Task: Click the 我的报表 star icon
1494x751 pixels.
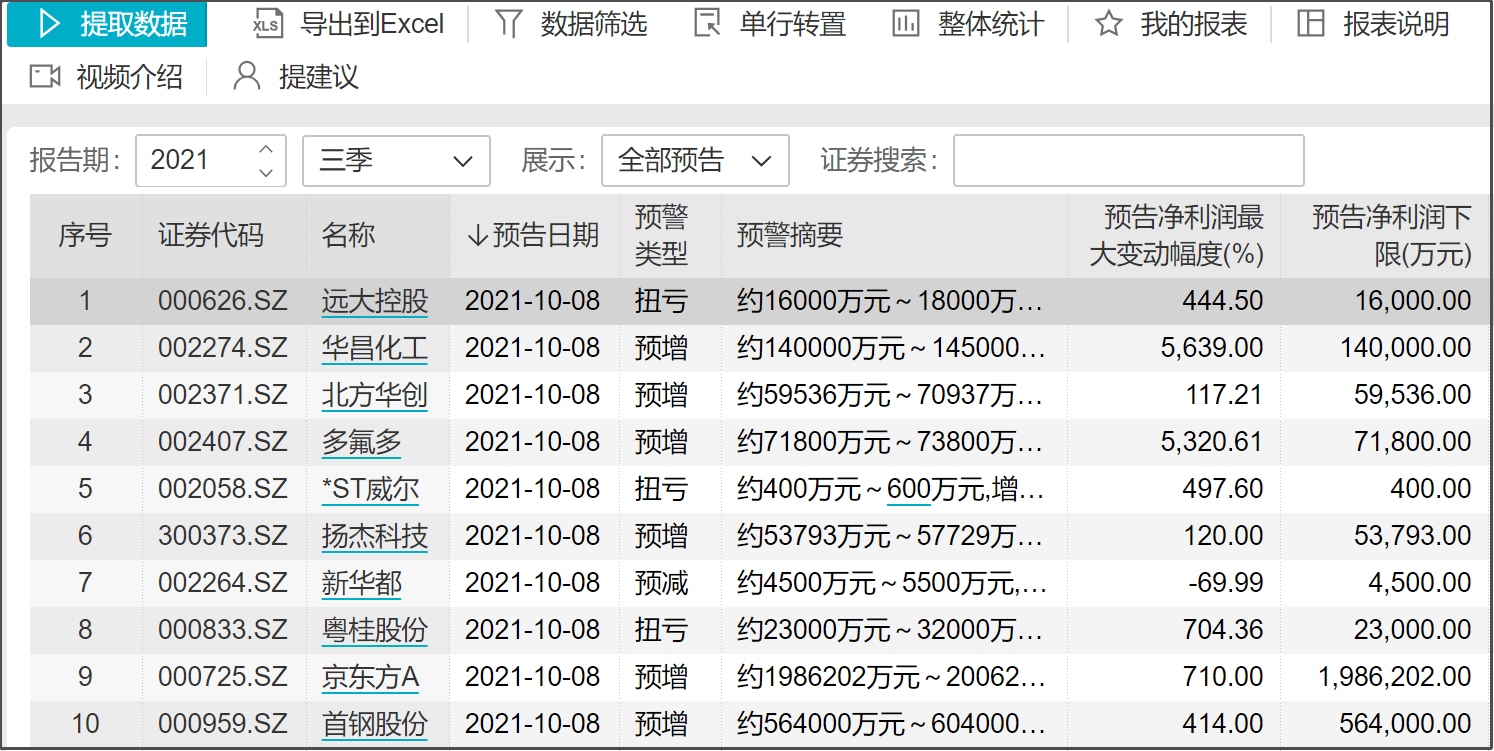Action: [x=1108, y=25]
